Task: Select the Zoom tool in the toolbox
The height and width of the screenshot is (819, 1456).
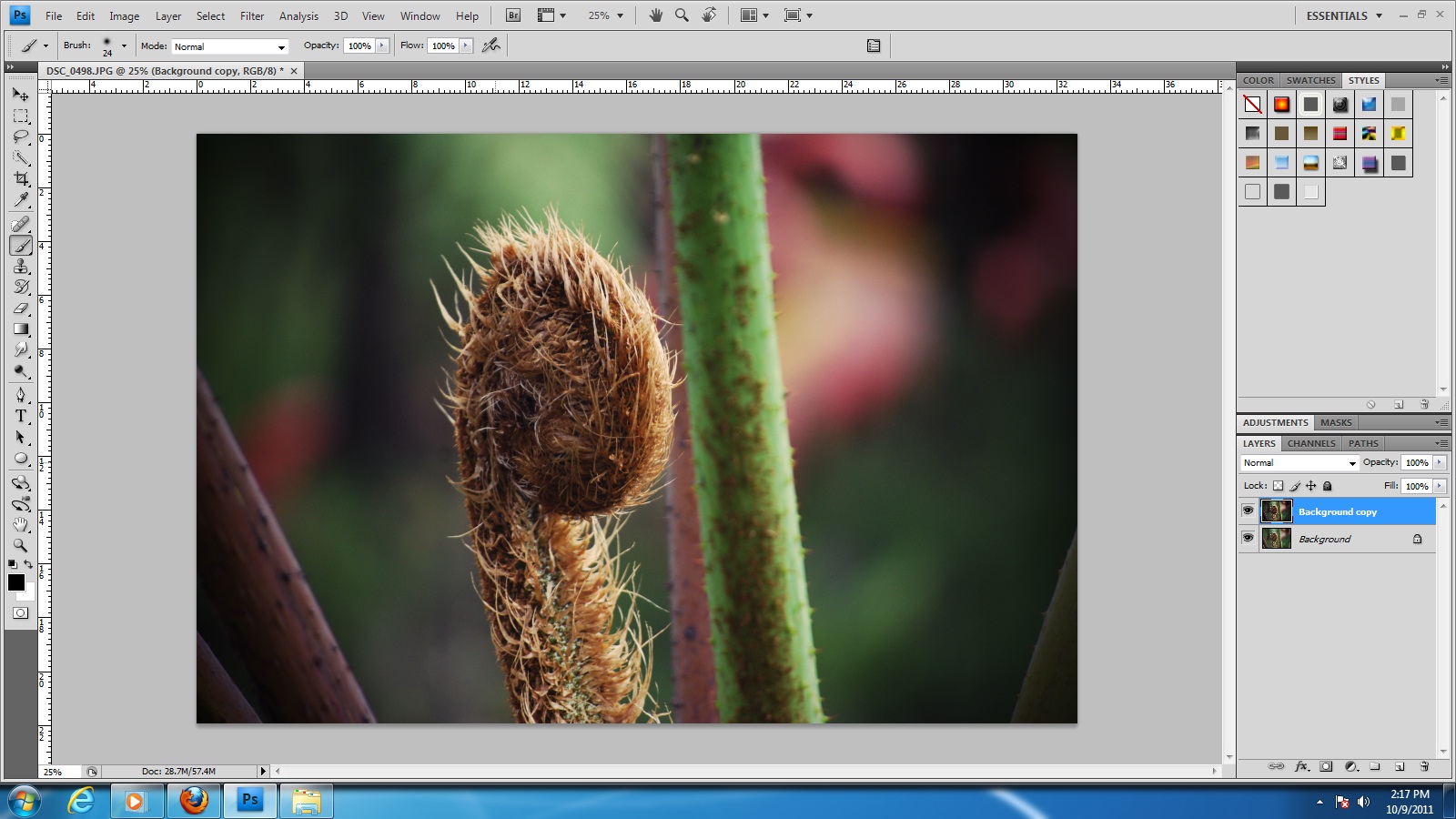Action: tap(21, 546)
